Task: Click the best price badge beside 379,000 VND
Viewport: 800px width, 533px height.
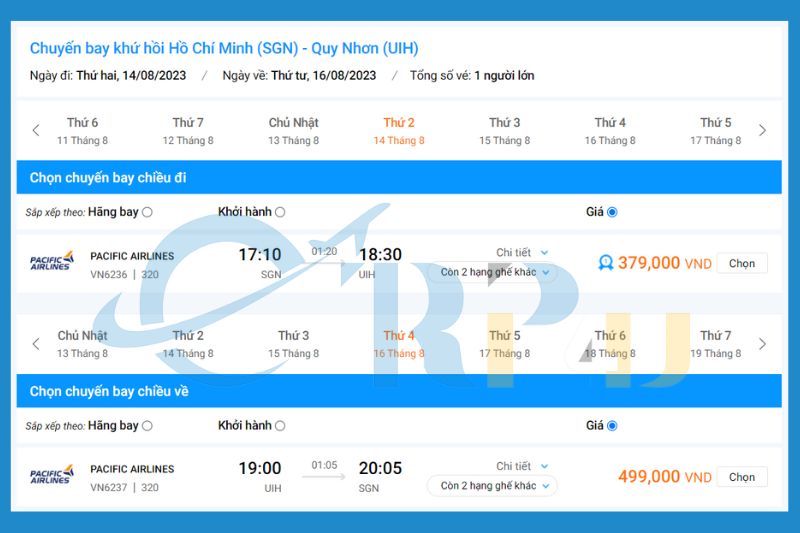Action: (606, 263)
